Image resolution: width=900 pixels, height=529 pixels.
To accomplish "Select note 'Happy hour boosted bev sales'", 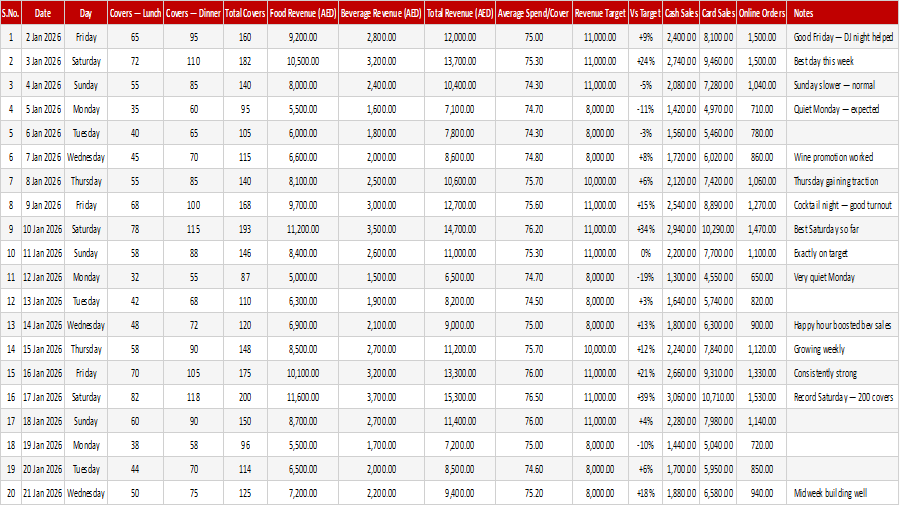I will pyautogui.click(x=843, y=325).
